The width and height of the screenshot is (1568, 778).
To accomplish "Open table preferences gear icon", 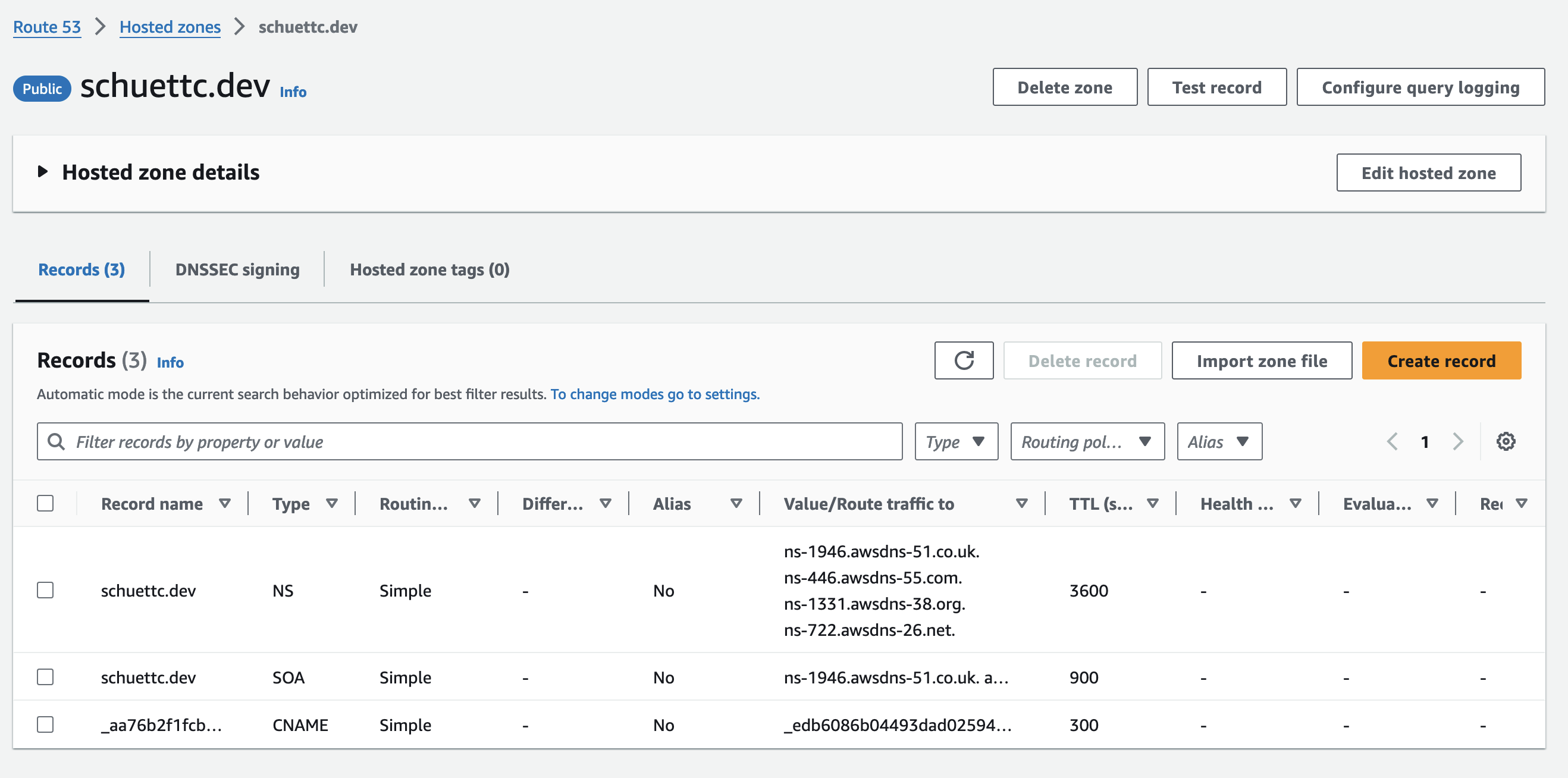I will point(1506,441).
